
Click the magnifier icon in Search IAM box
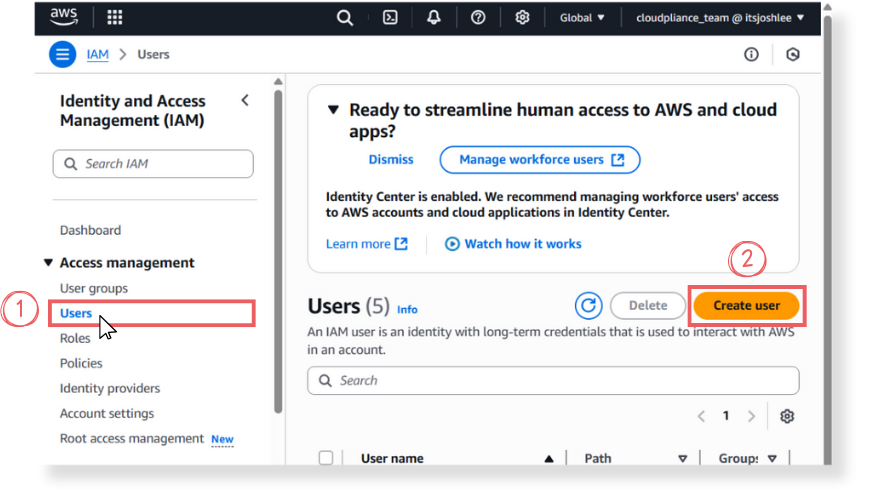click(x=70, y=164)
